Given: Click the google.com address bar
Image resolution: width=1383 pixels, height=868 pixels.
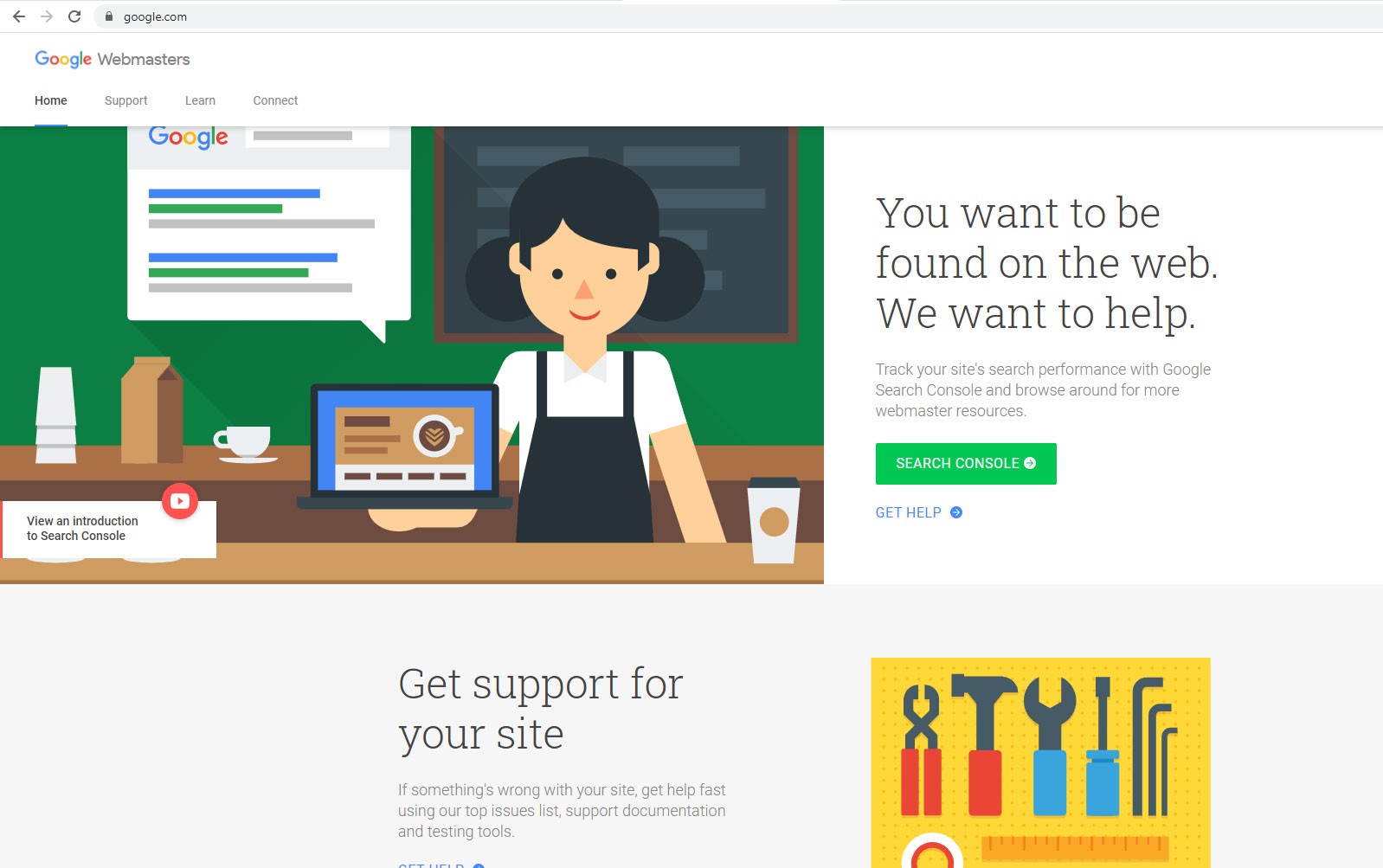Looking at the screenshot, I should 736,16.
